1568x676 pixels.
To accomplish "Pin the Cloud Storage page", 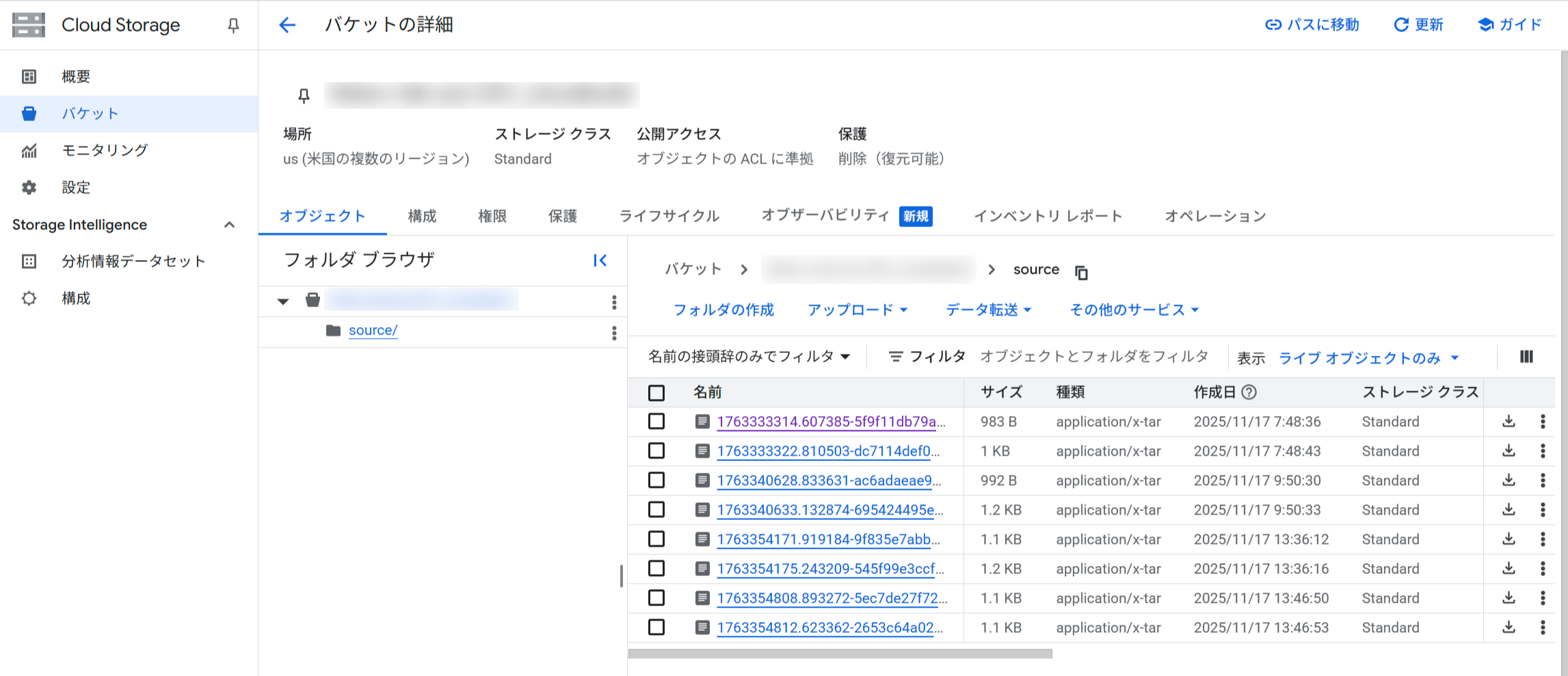I will click(x=233, y=25).
